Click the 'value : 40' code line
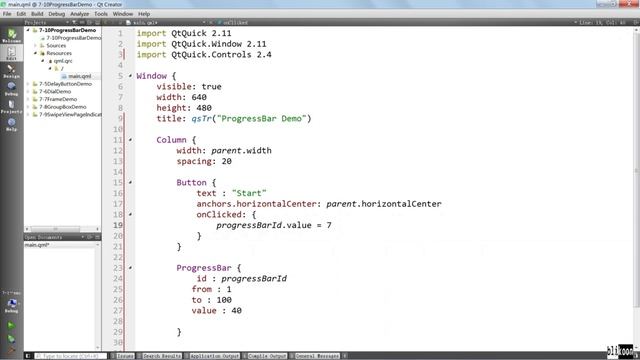 [217, 311]
